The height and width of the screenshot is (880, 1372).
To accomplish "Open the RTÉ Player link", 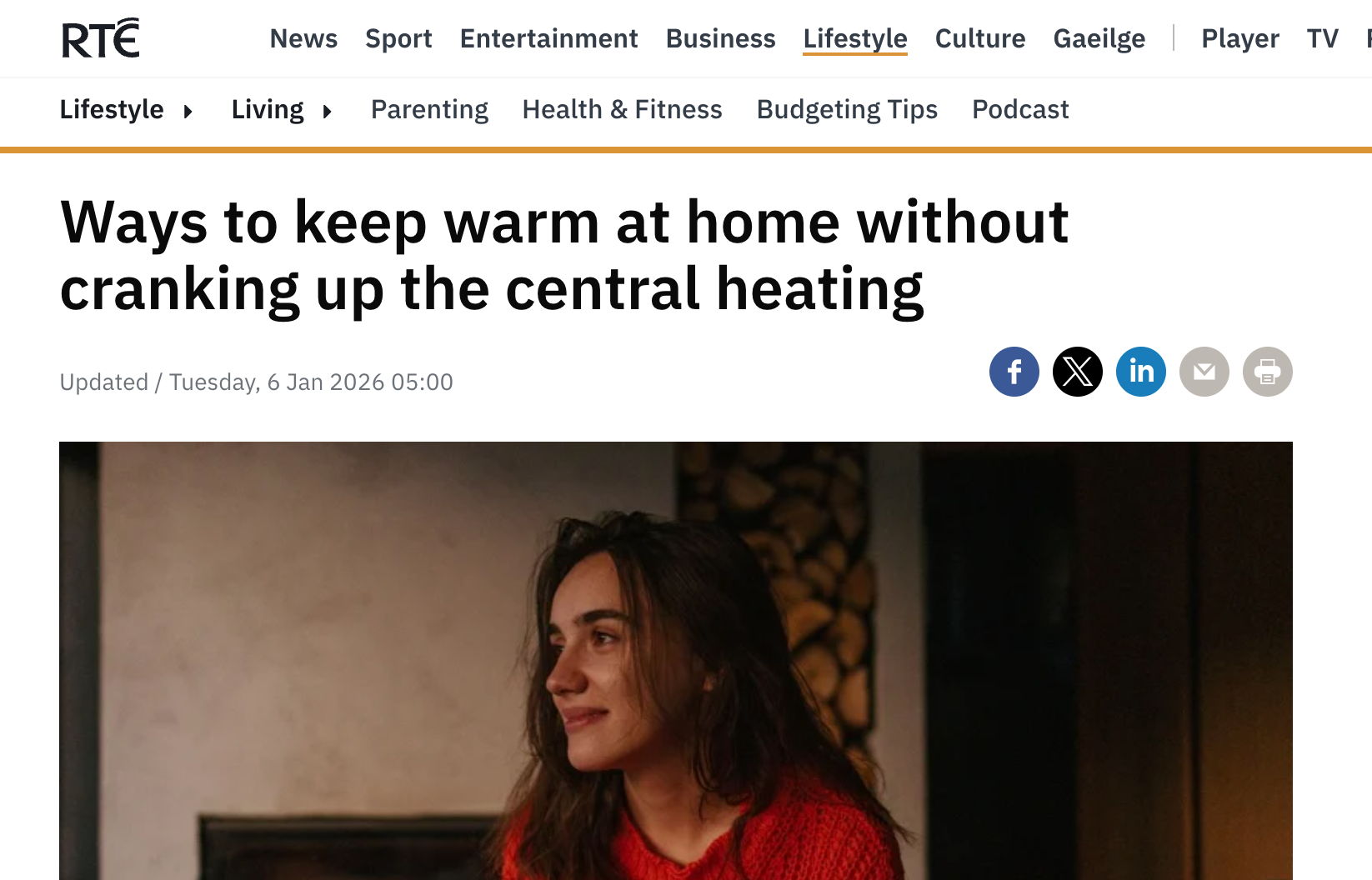I will 1240,38.
